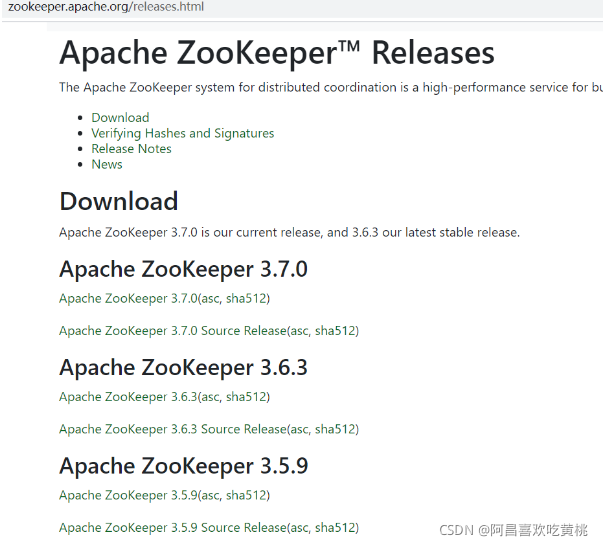Open the Download table-of-contents link
Screen dimensions: 603x546
[120, 117]
